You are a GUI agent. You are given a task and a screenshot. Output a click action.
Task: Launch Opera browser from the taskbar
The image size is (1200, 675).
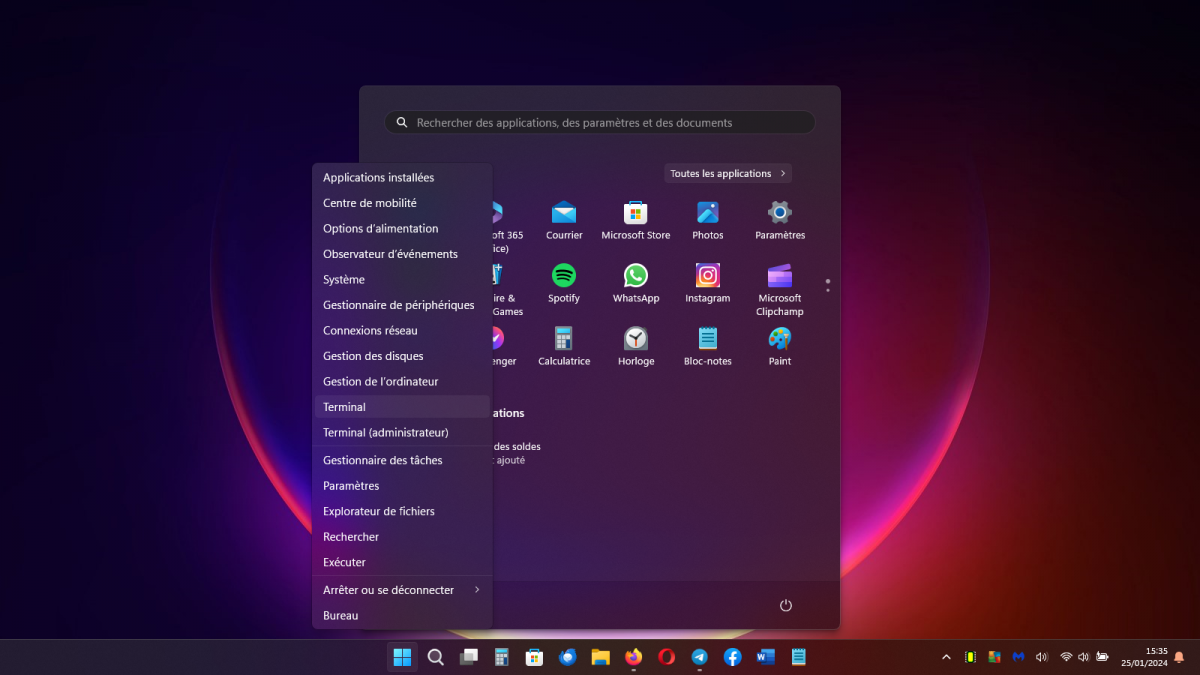click(667, 657)
